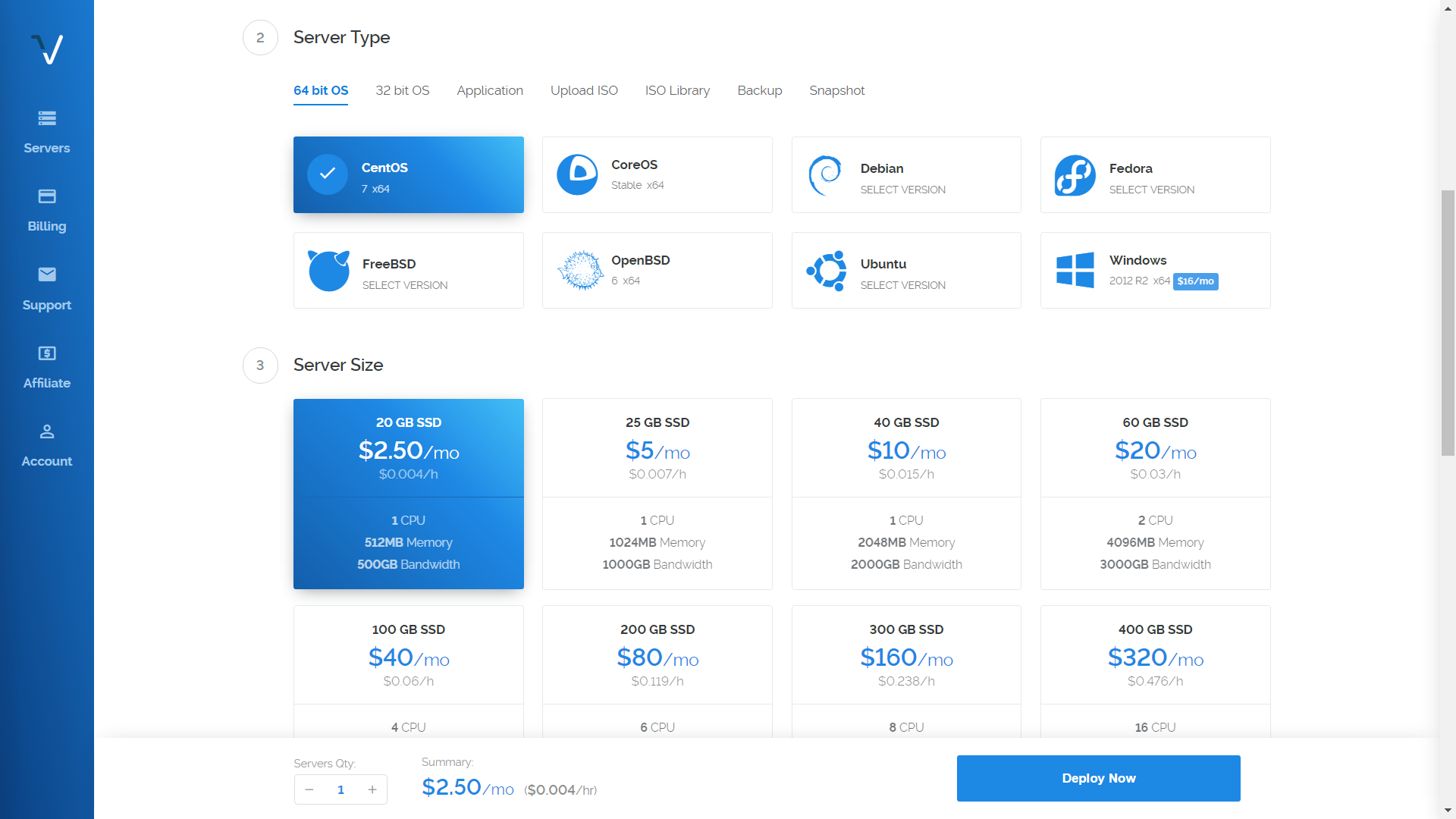
Task: Expand Debian SELECT VERSION list
Action: [902, 190]
